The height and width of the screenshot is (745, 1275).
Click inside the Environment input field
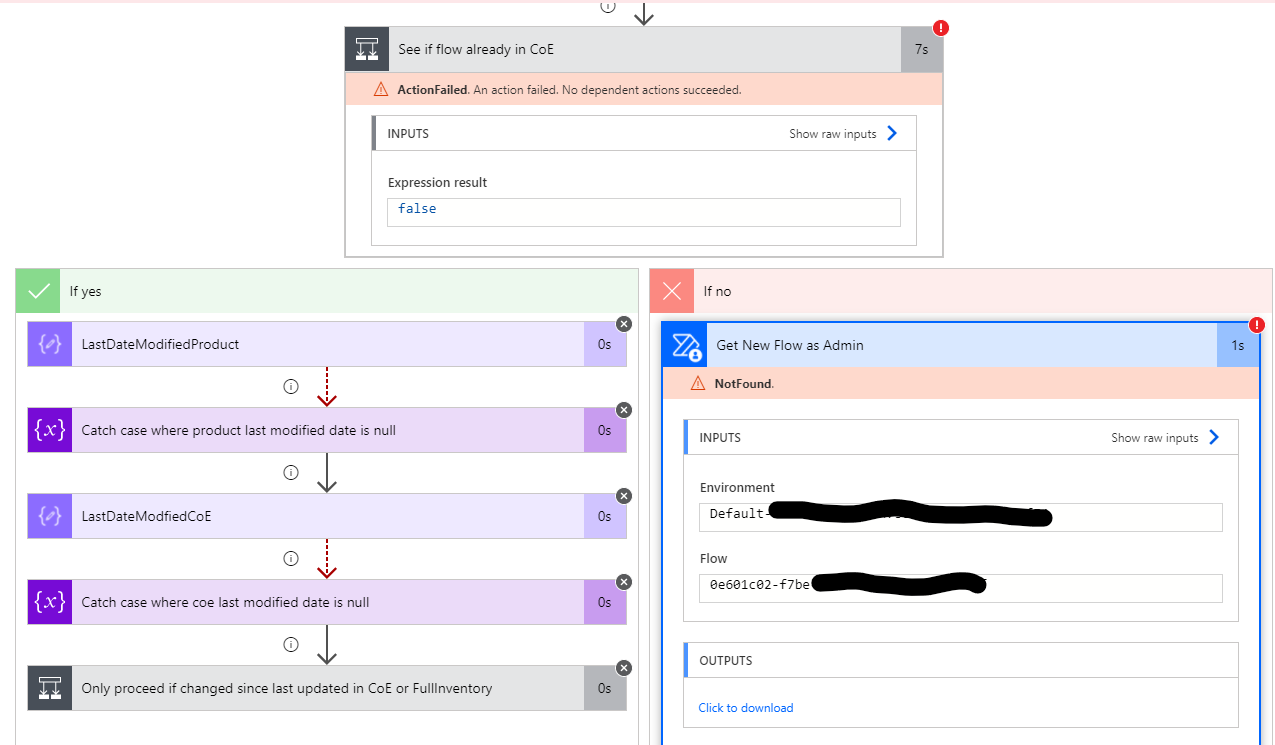tap(960, 516)
